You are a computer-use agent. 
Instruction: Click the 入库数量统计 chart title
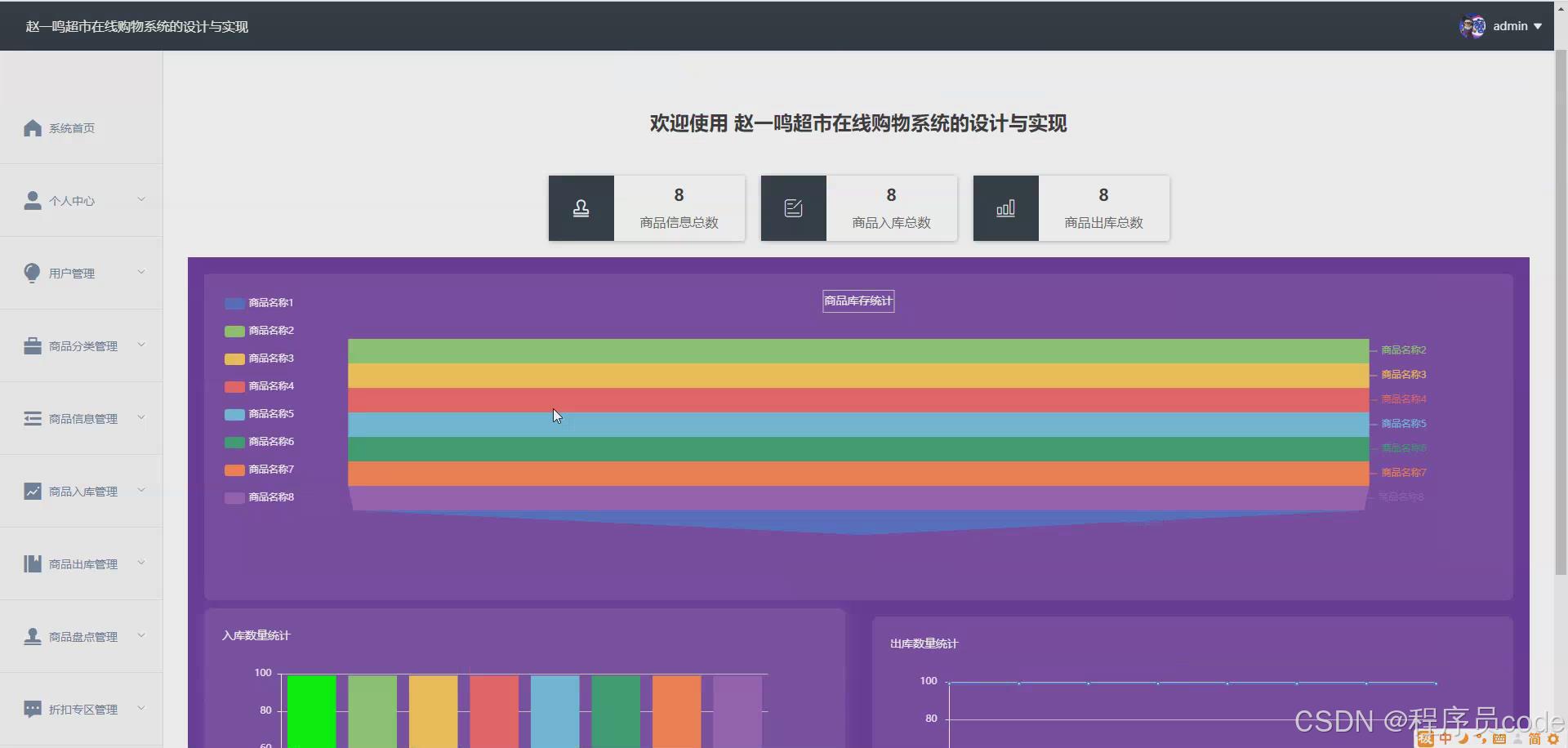coord(256,635)
